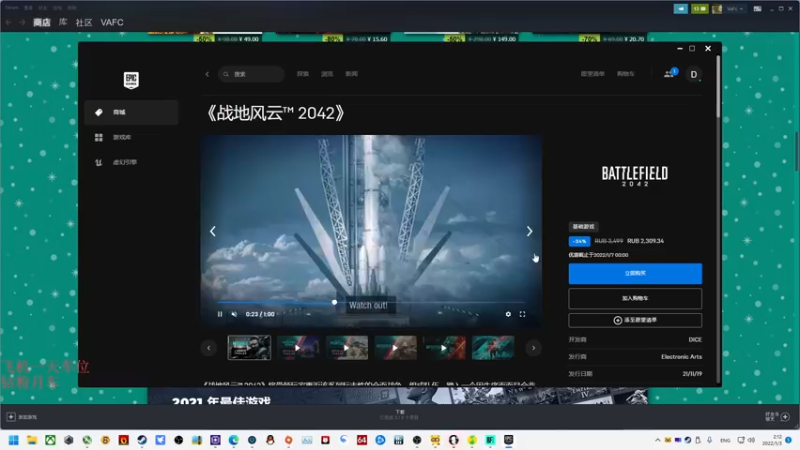Open the Store (商城) sidebar section
The height and width of the screenshot is (450, 800).
pyautogui.click(x=131, y=112)
